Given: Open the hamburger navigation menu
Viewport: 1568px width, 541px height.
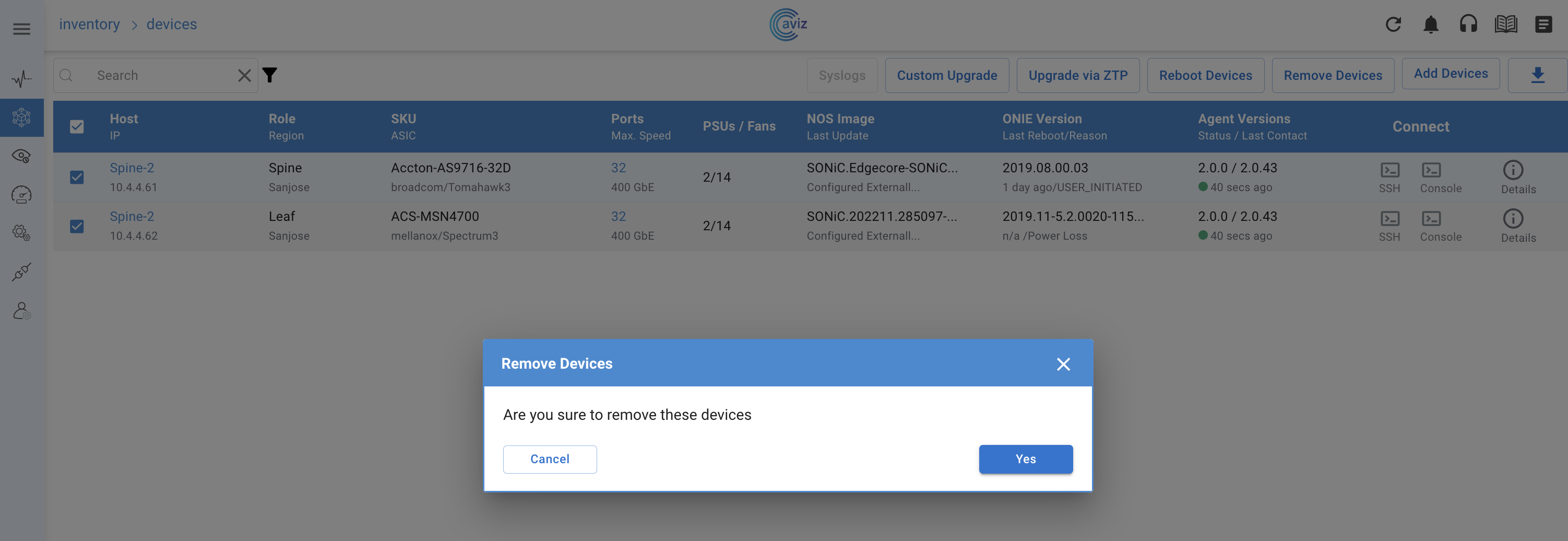Looking at the screenshot, I should click(22, 29).
